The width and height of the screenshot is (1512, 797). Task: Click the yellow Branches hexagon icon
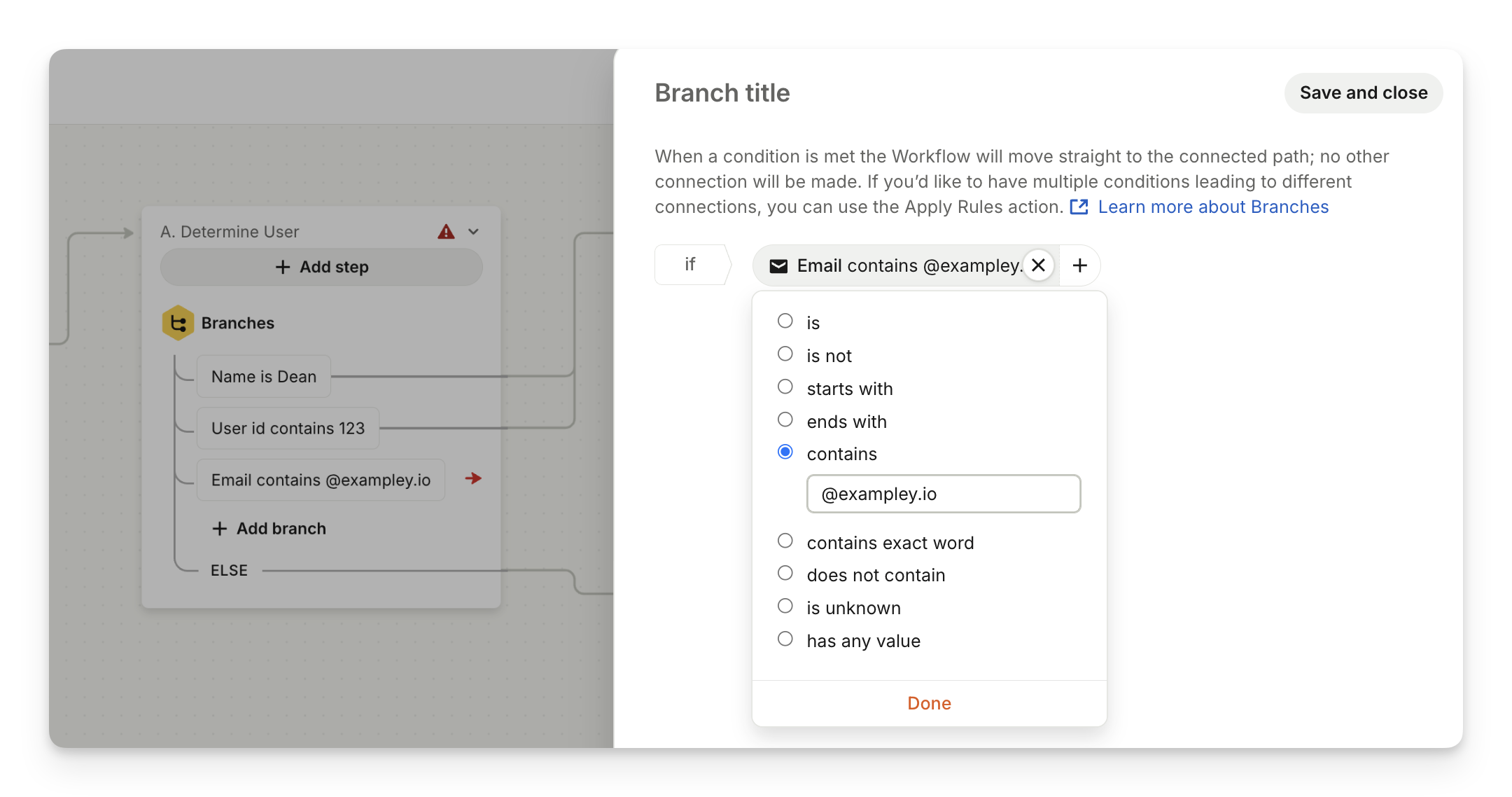[x=178, y=323]
